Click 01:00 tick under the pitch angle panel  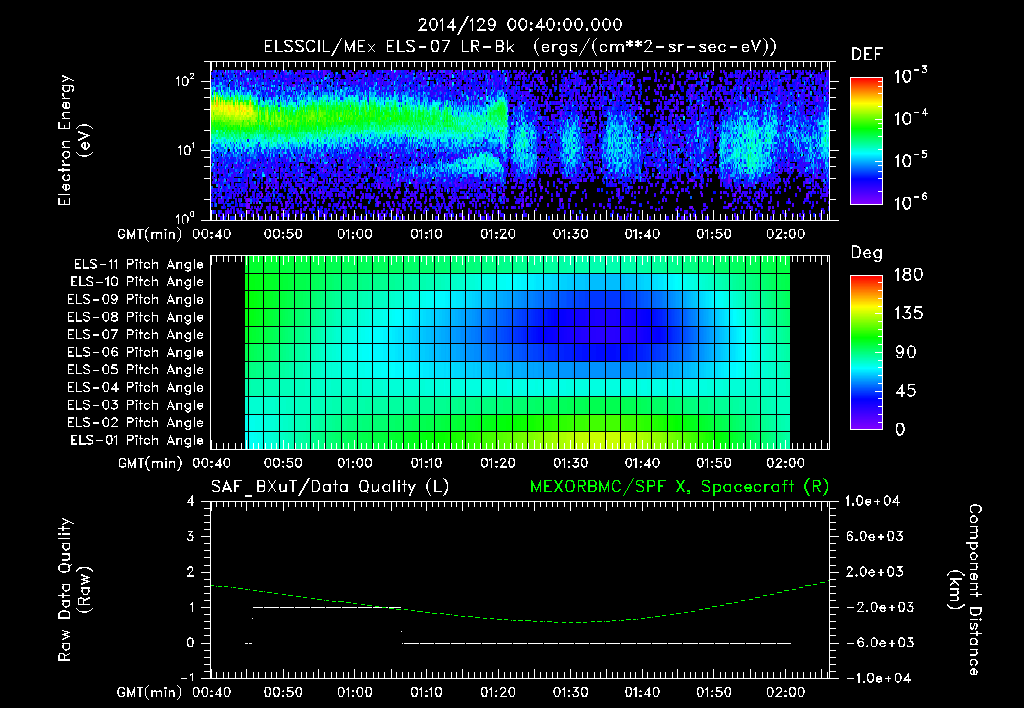coord(355,463)
